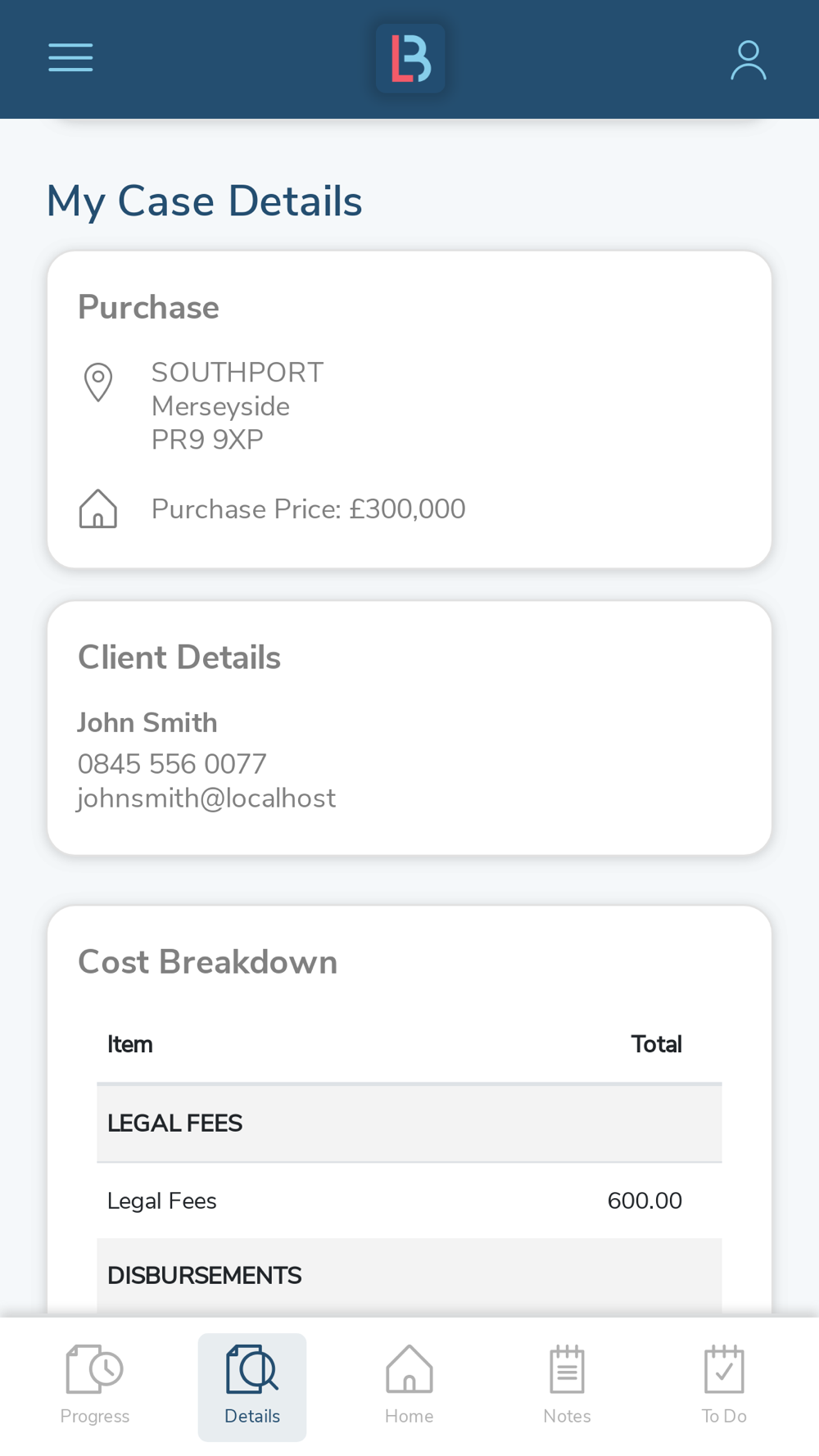This screenshot has width=819, height=1456.
Task: Switch to the To Do tab
Action: pyautogui.click(x=724, y=1386)
